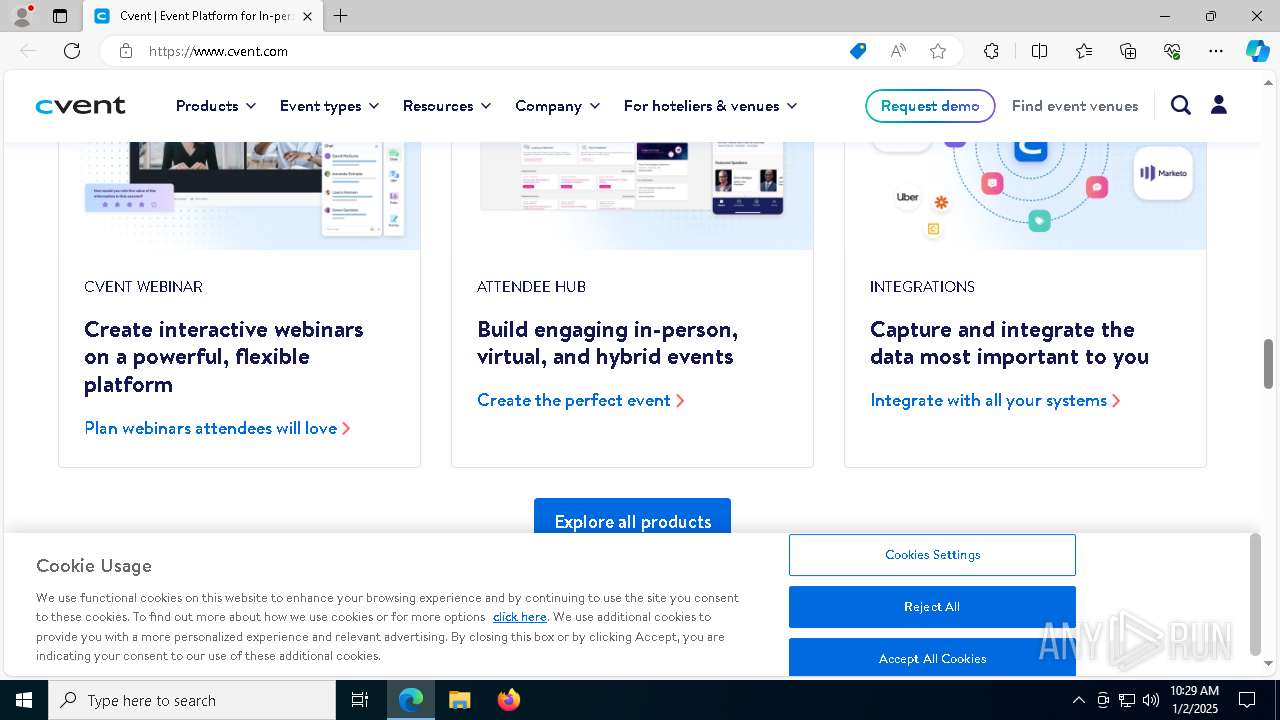The height and width of the screenshot is (720, 1280).
Task: Open a new browser tab
Action: coord(341,16)
